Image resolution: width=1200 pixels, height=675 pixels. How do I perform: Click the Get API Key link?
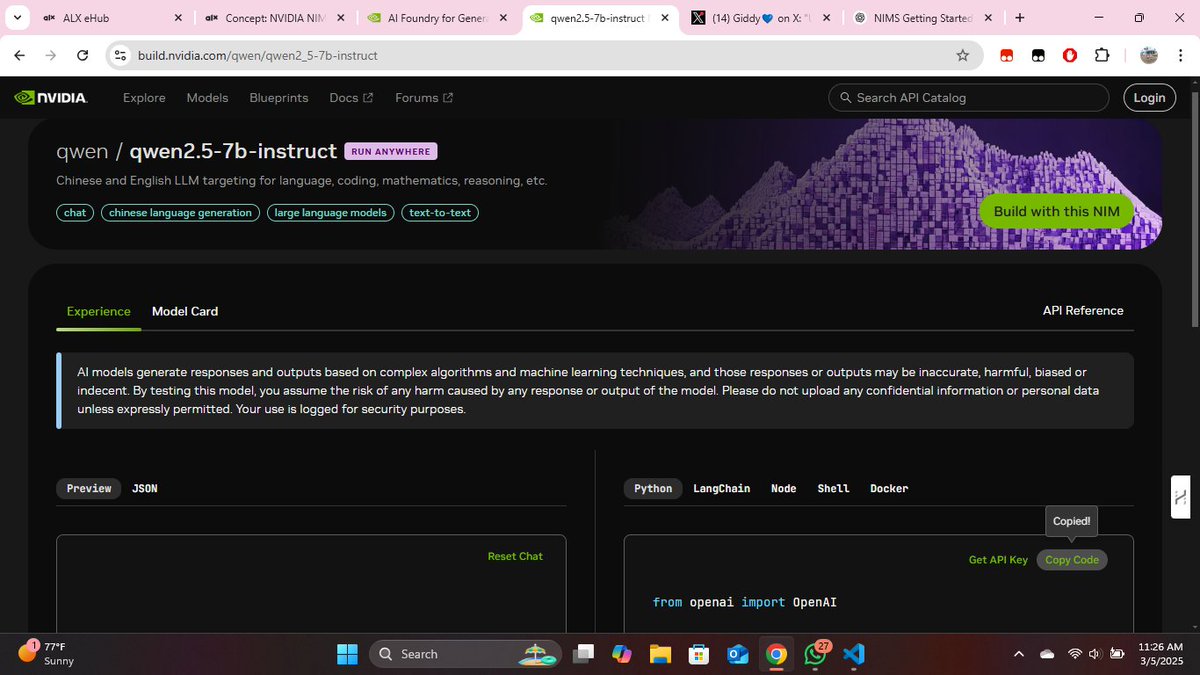998,560
